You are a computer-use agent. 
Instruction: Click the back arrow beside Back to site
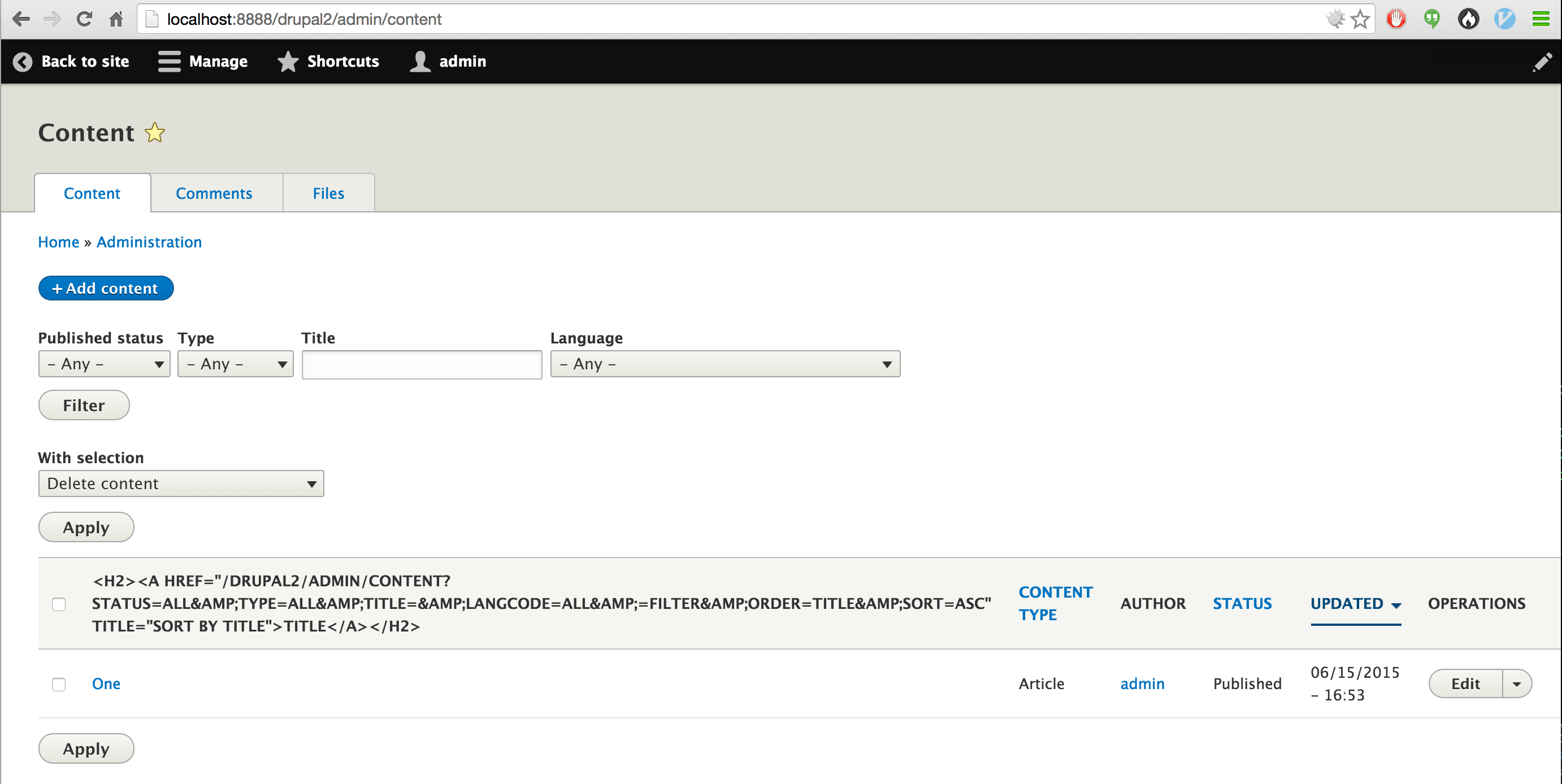point(22,61)
